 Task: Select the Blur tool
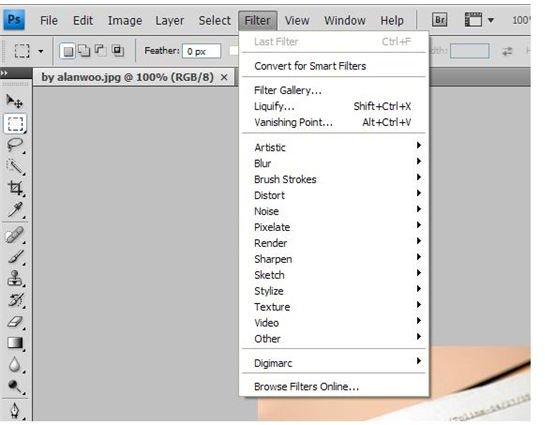[15, 365]
